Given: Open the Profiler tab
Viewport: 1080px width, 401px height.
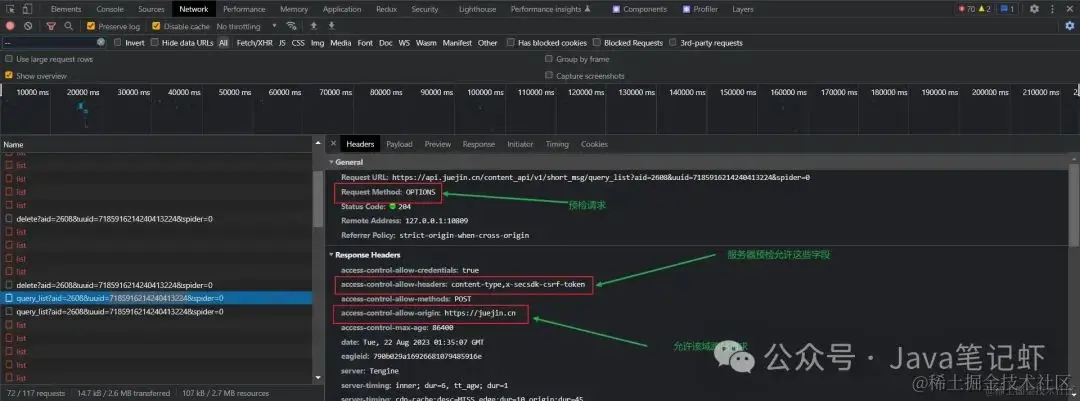Looking at the screenshot, I should click(700, 9).
